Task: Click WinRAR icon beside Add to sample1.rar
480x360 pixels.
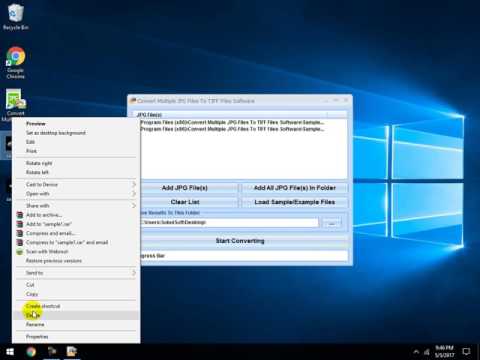Action: point(20,224)
